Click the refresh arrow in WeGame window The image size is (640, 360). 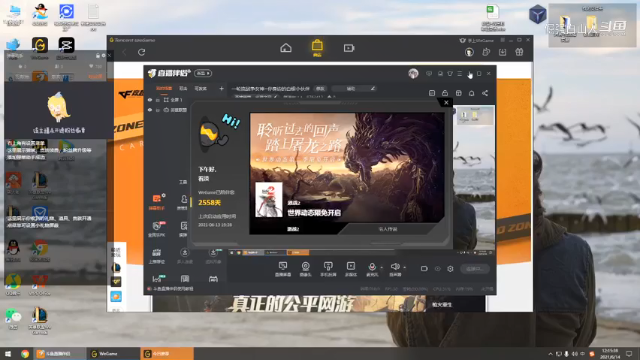[142, 52]
